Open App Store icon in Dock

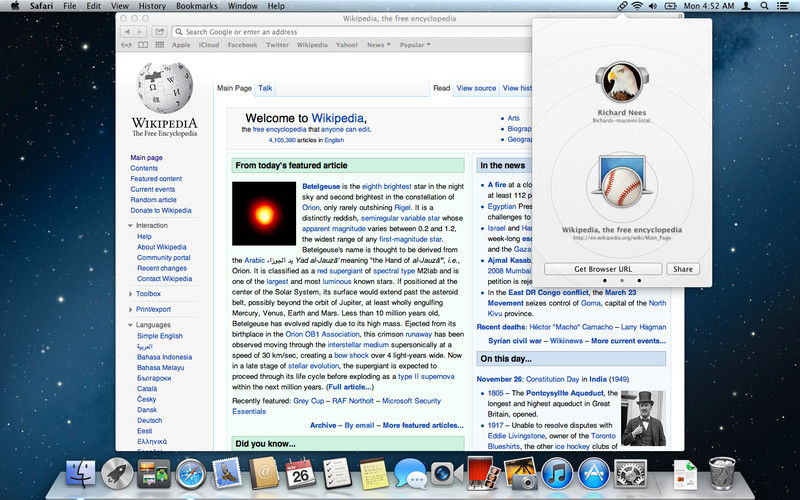click(593, 474)
